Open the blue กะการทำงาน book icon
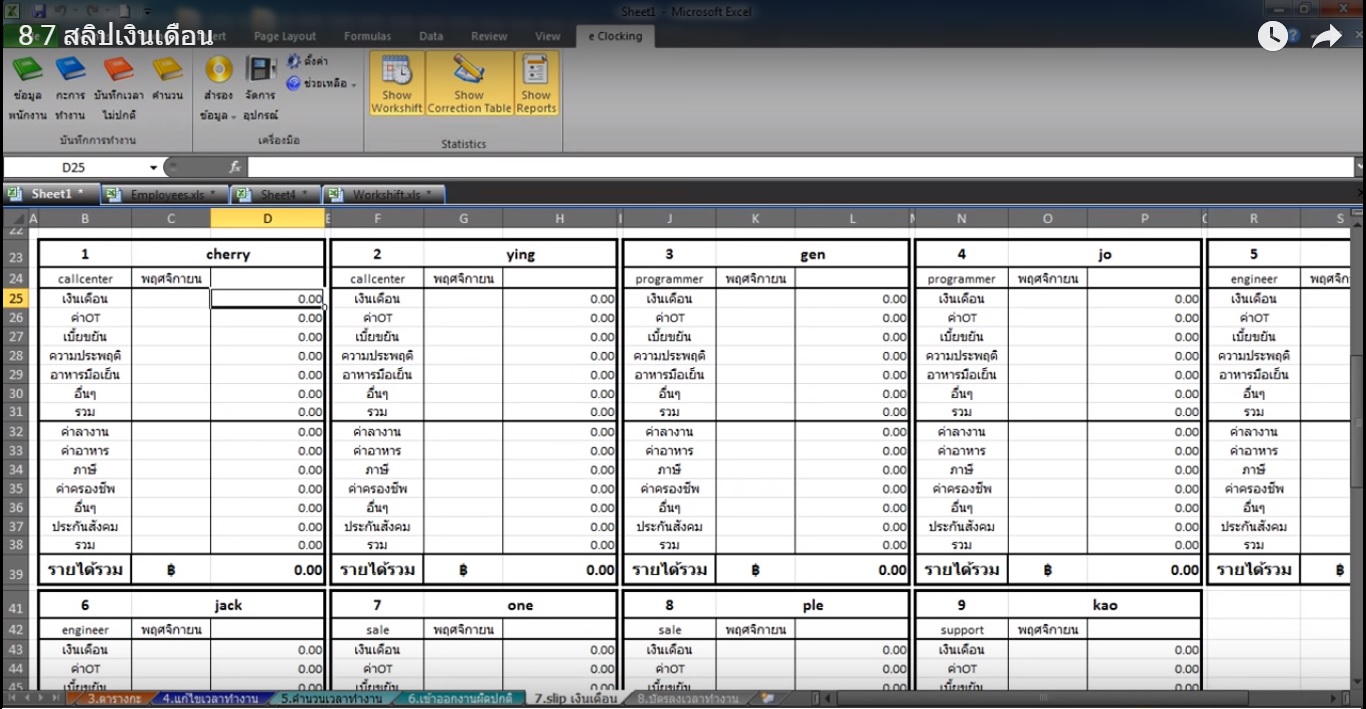The height and width of the screenshot is (709, 1366). [70, 70]
